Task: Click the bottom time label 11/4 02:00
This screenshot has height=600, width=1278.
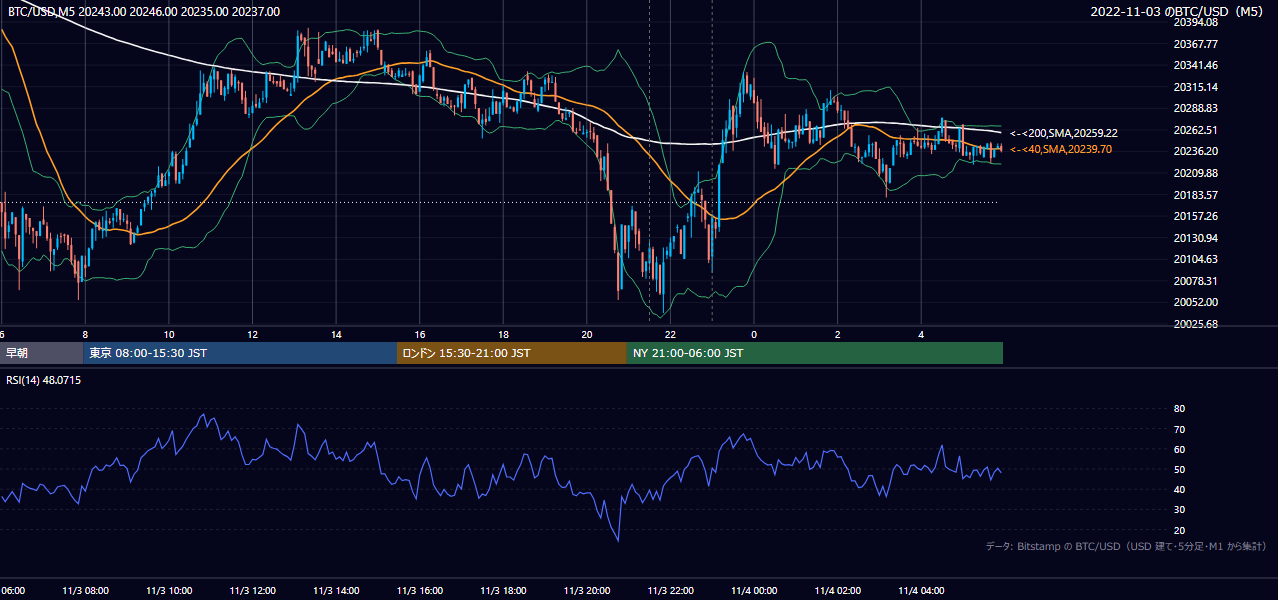Action: point(837,591)
